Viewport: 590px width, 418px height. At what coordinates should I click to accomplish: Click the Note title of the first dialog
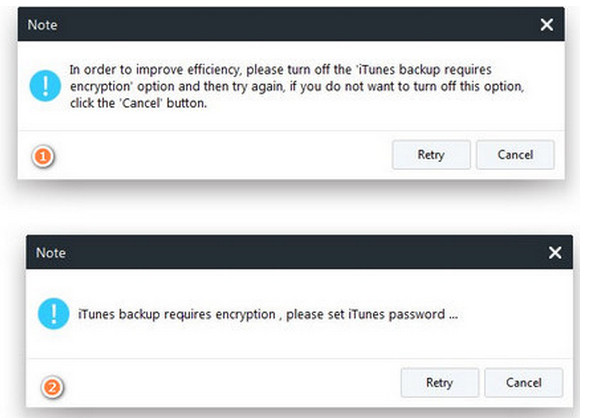click(x=43, y=25)
